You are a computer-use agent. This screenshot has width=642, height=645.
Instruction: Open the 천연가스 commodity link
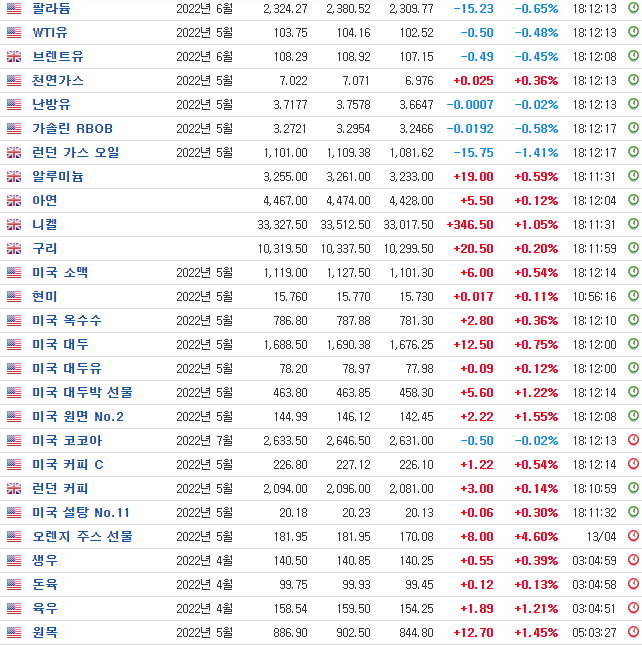58,81
